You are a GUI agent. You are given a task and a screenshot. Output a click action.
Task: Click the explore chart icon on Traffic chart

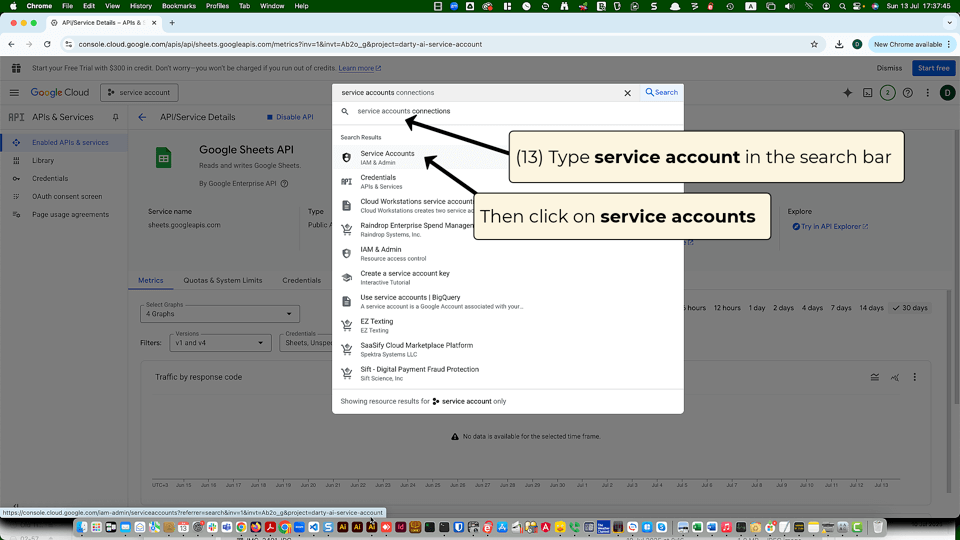(x=895, y=378)
